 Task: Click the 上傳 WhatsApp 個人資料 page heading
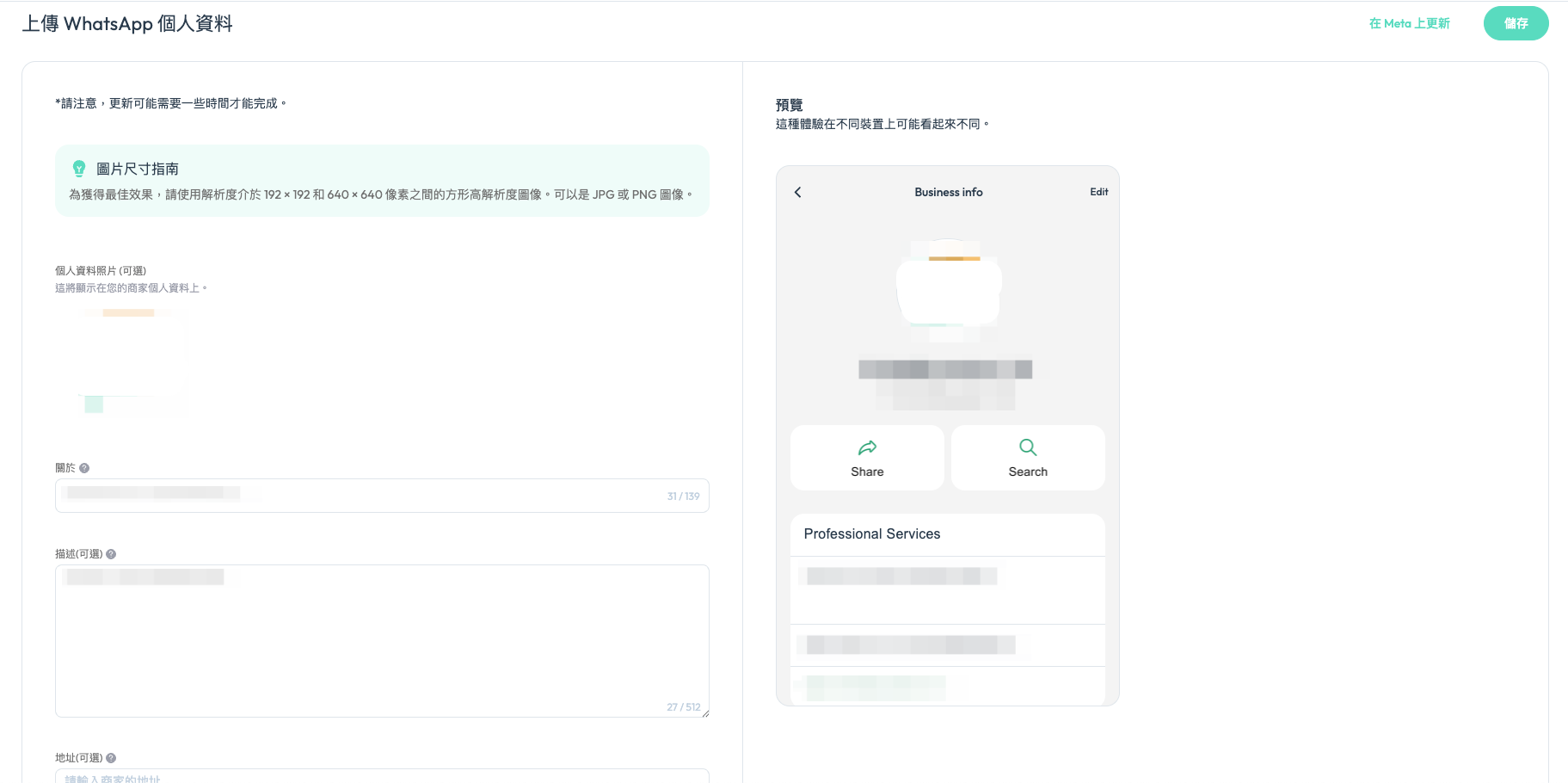[x=127, y=23]
